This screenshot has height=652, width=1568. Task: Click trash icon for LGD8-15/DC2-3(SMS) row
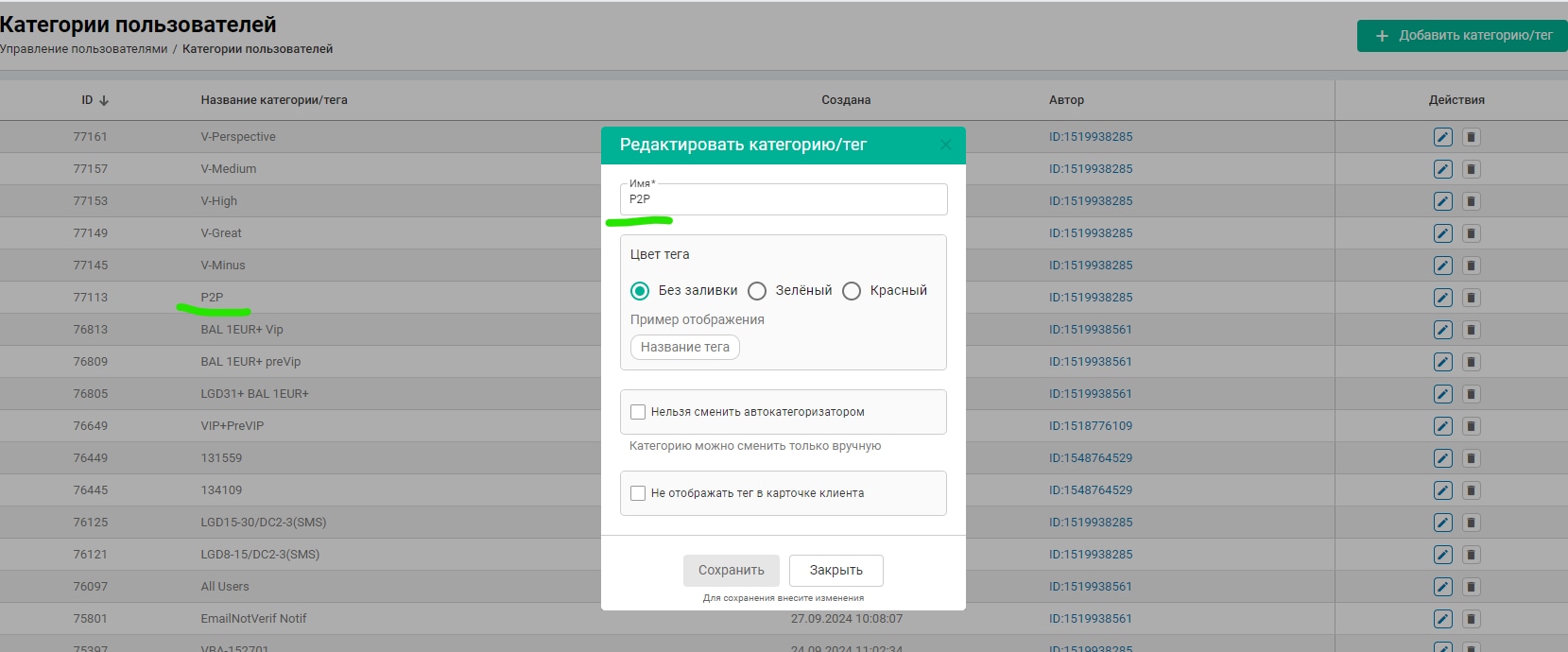pos(1471,555)
